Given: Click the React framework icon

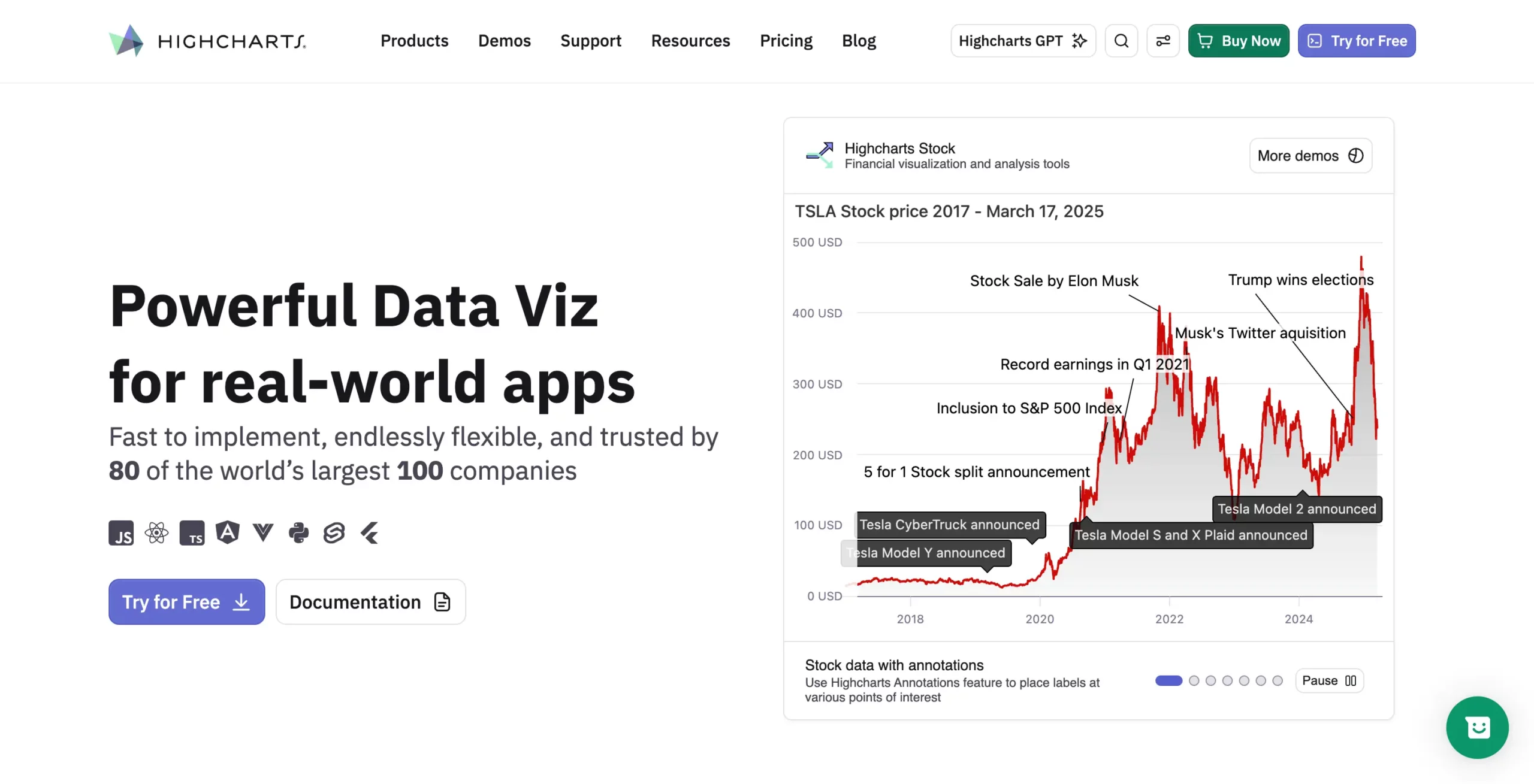Looking at the screenshot, I should click(x=156, y=532).
